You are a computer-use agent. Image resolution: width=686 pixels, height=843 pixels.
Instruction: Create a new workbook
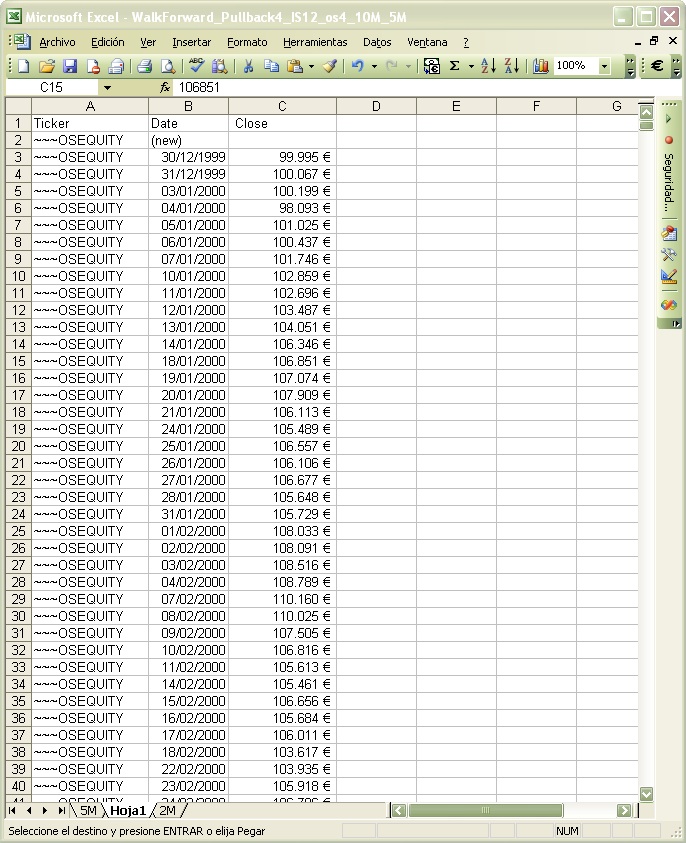pyautogui.click(x=24, y=66)
